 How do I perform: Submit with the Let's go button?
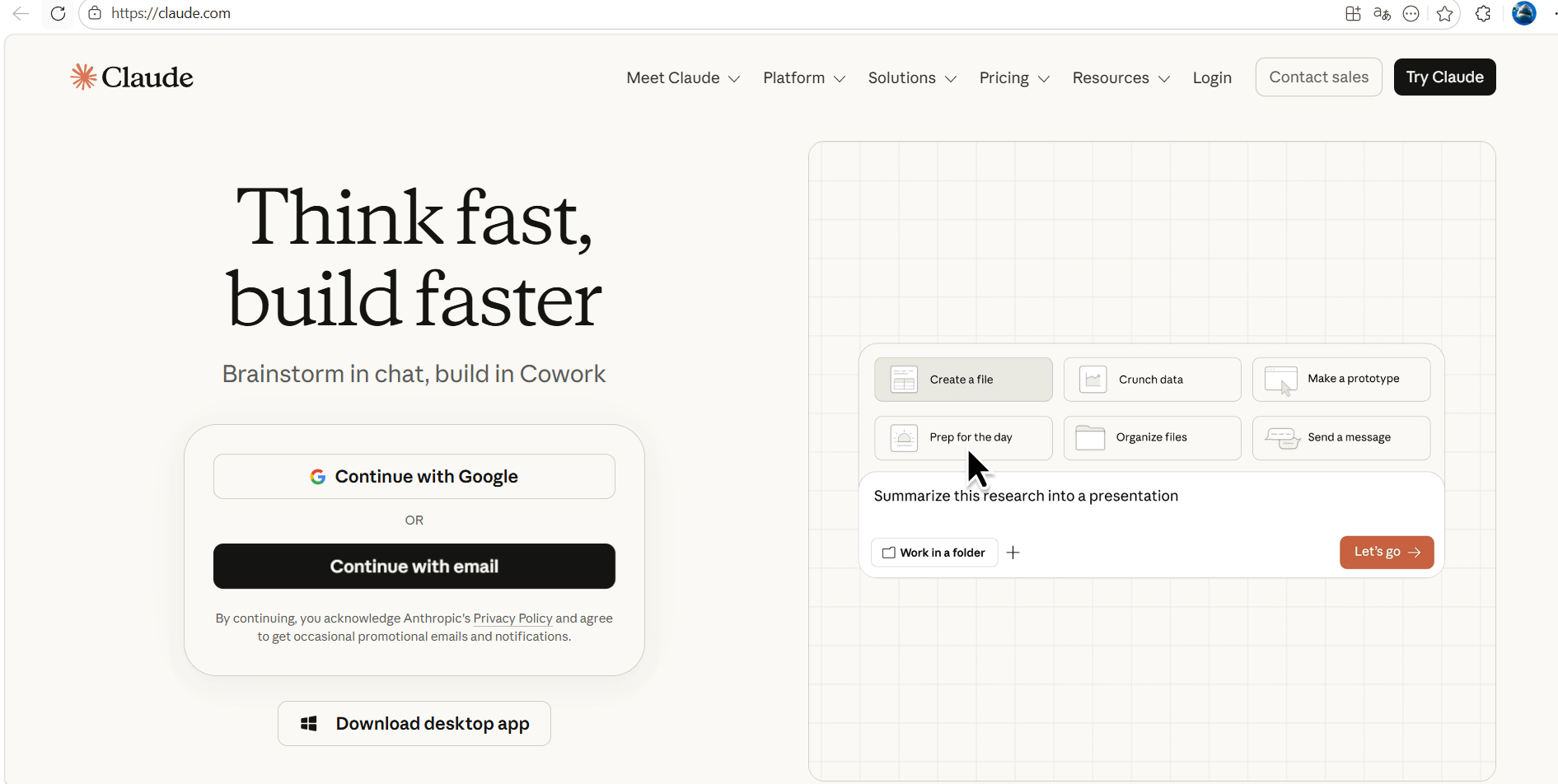coord(1387,552)
